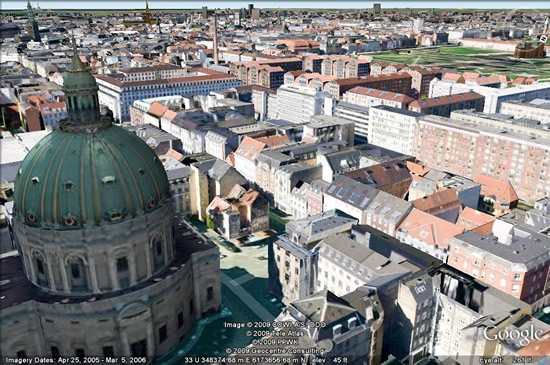Click the Imagery Dates status text
This screenshot has height=365, width=550.
coord(76,360)
